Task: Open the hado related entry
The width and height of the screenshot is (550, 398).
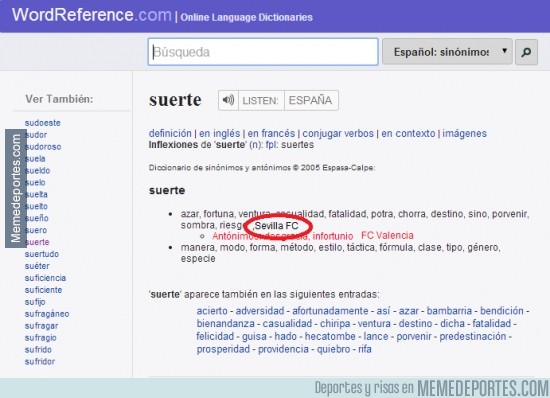Action: tap(286, 336)
